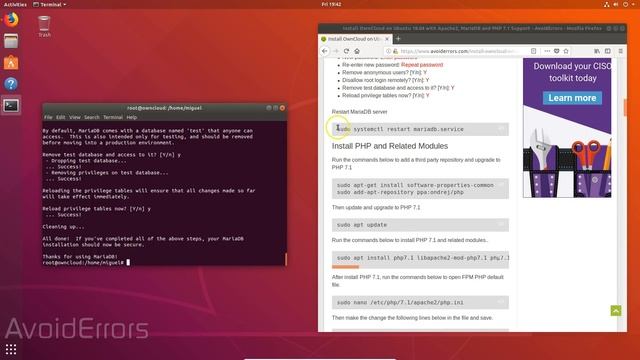This screenshot has width=640, height=360.
Task: Click the Learn more ad button
Action: (x=572, y=98)
